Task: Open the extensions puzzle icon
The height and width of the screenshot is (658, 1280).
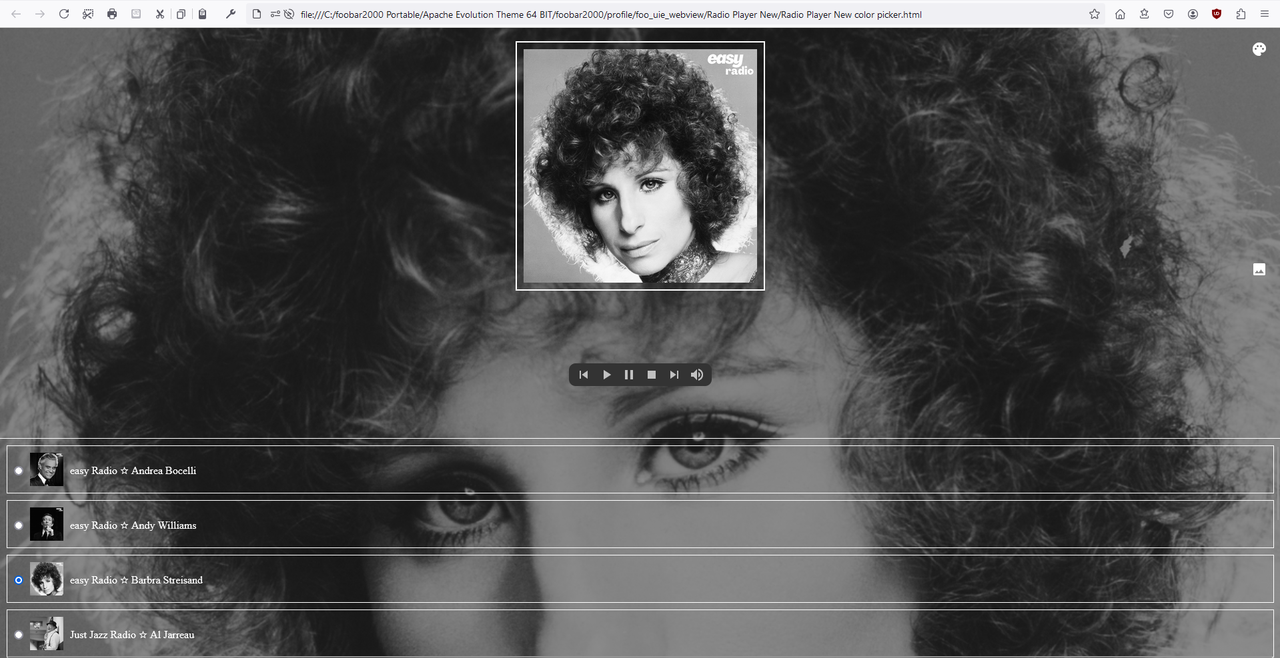Action: 1241,14
